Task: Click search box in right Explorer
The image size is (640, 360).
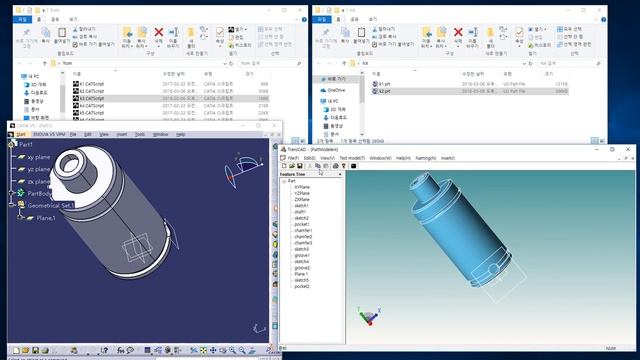Action: tap(570, 63)
